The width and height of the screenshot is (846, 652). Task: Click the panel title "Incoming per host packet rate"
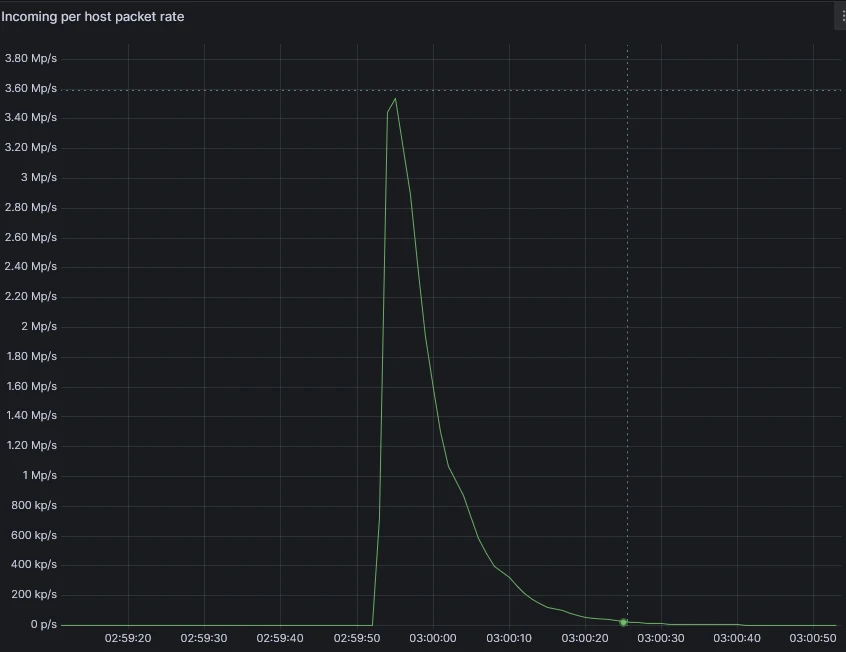pyautogui.click(x=93, y=16)
